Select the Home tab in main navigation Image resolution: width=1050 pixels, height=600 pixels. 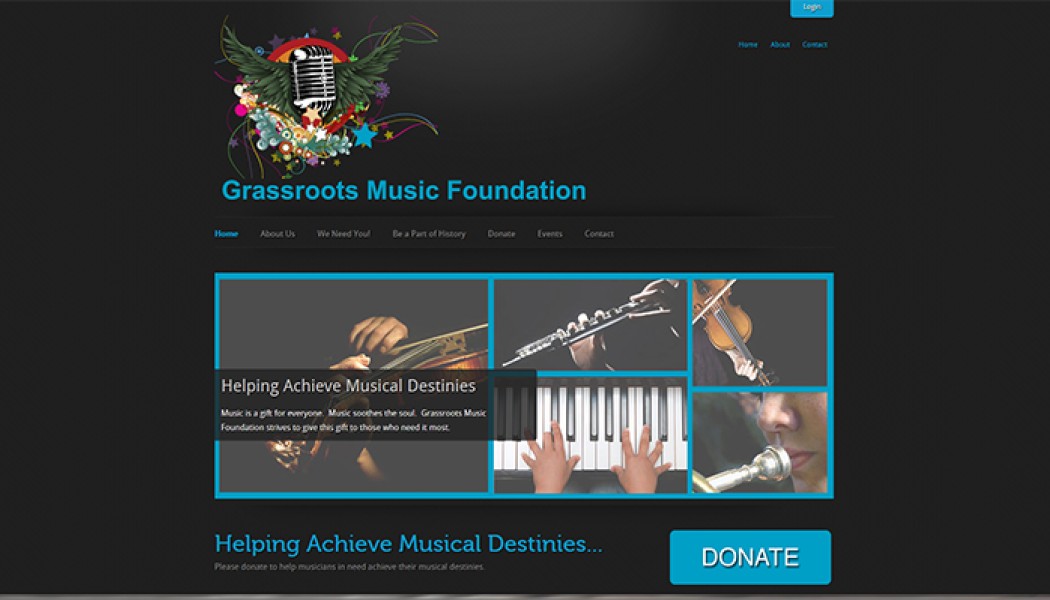point(226,234)
